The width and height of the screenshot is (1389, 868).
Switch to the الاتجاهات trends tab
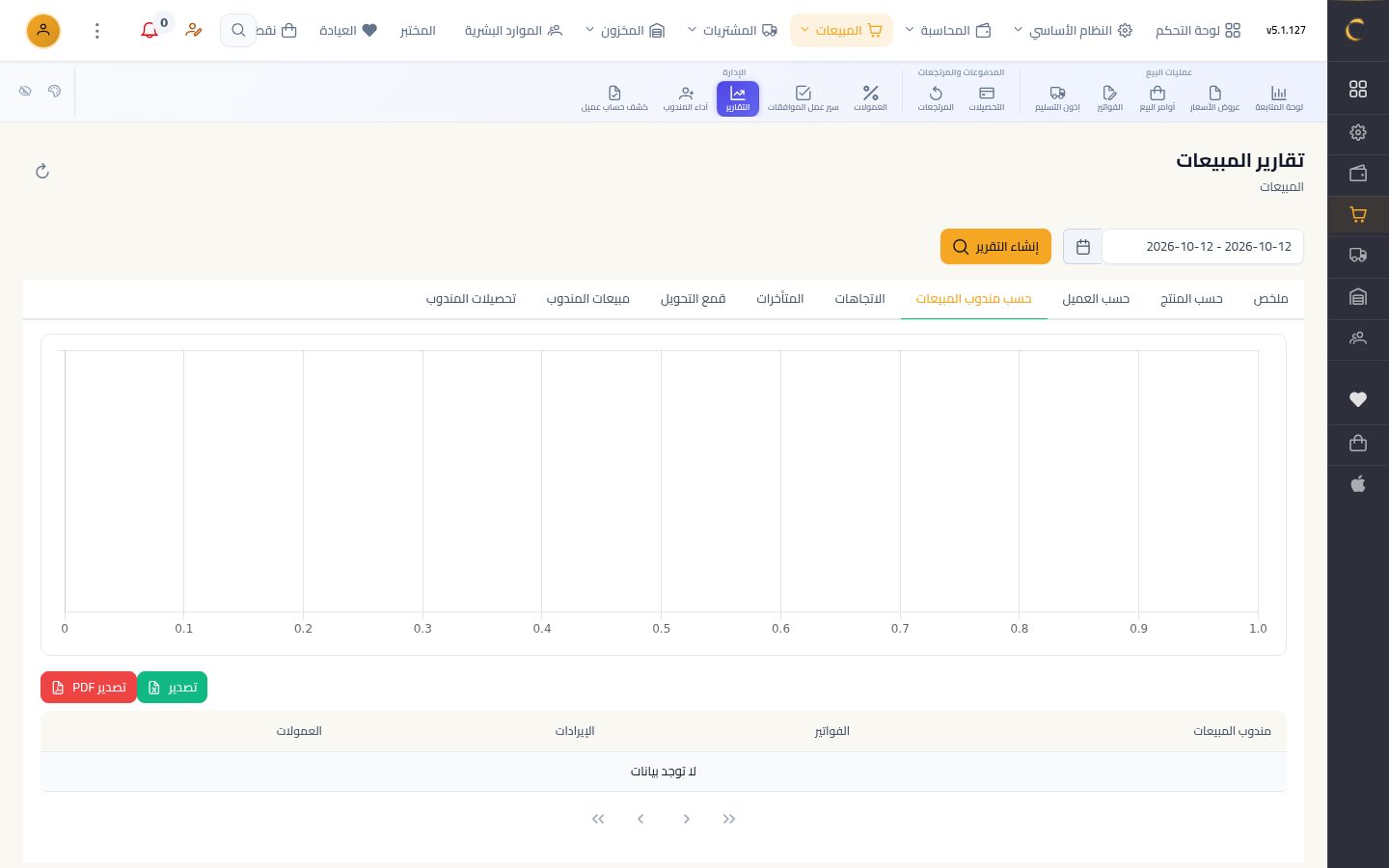[x=860, y=299]
